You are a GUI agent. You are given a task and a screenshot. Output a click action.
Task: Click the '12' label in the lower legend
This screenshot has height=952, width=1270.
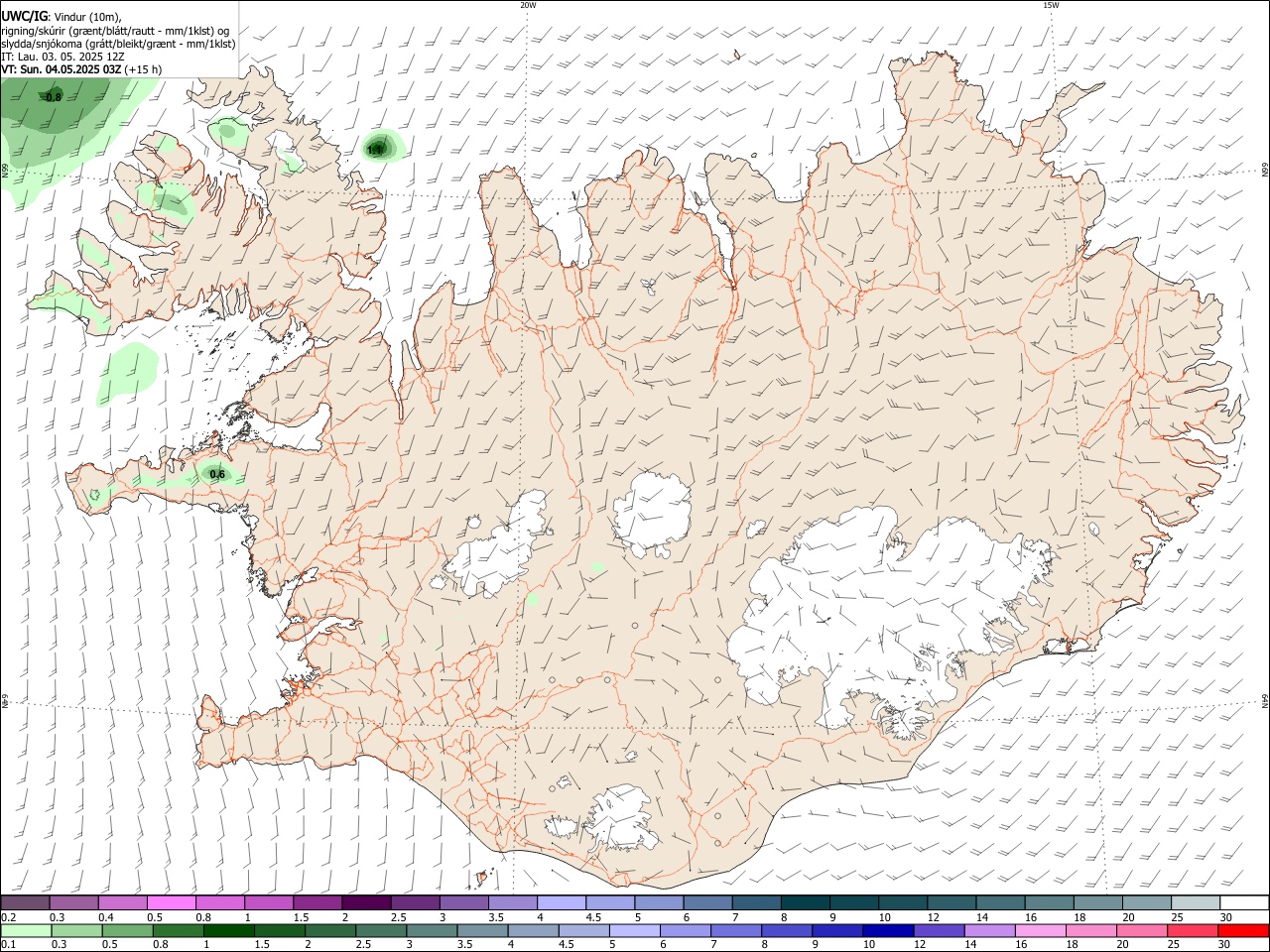point(920,944)
